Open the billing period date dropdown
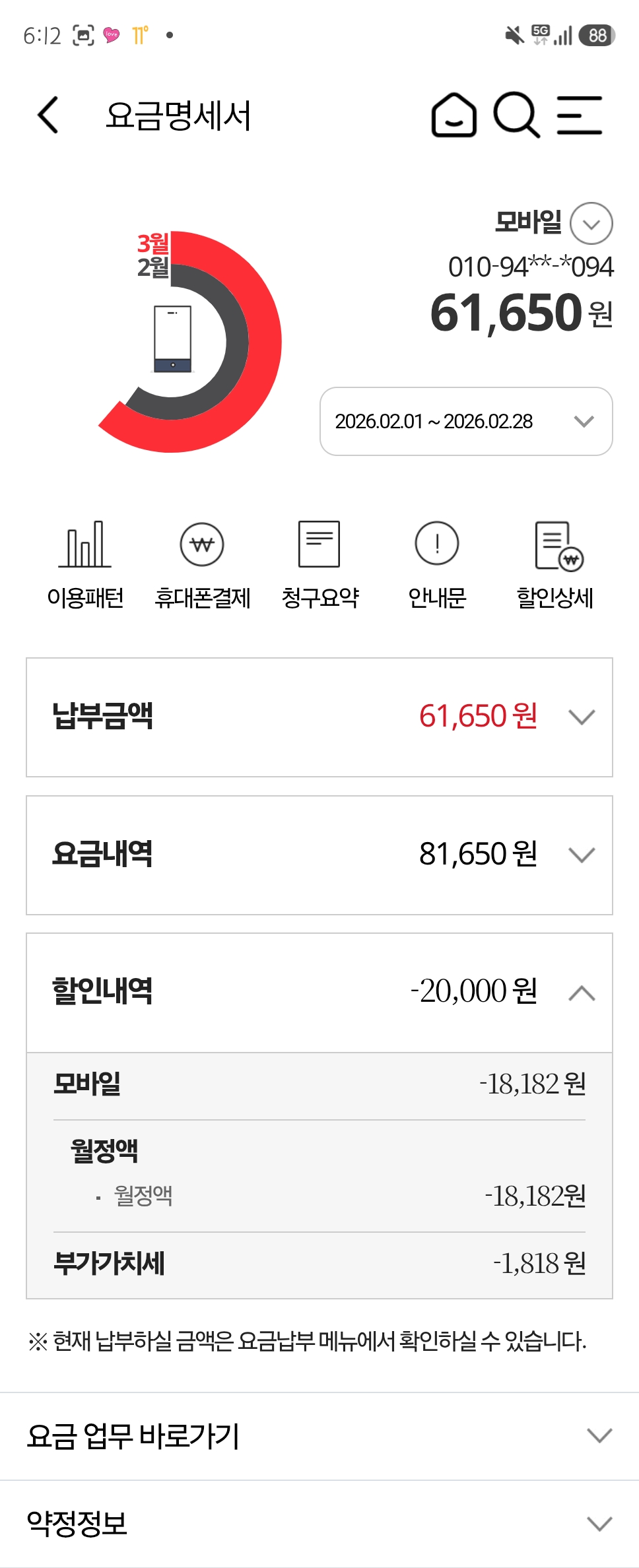 pyautogui.click(x=466, y=421)
